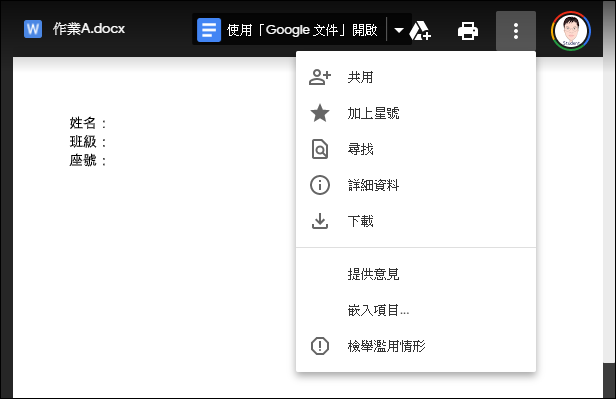The image size is (616, 399).
Task: Click the 姓名： line in document
Action: click(x=88, y=123)
